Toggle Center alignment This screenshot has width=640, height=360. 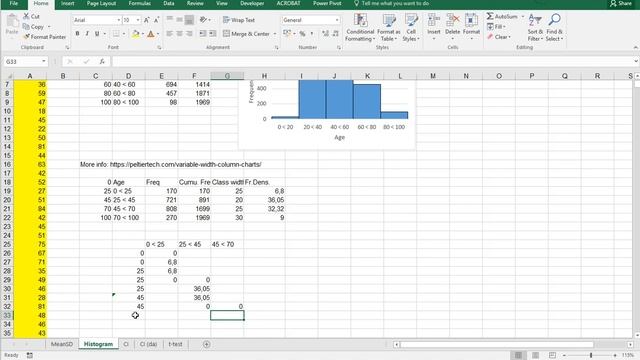click(x=179, y=33)
